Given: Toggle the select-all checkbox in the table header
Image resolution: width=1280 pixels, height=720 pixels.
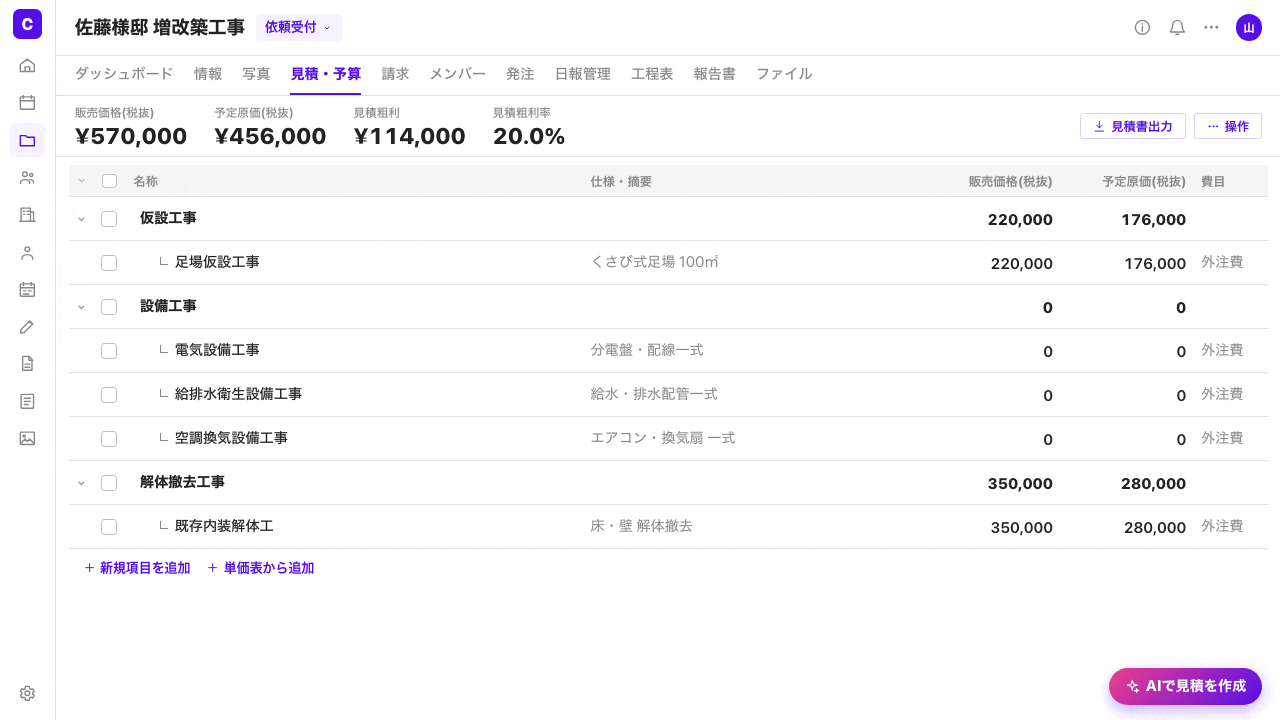Looking at the screenshot, I should coord(109,181).
